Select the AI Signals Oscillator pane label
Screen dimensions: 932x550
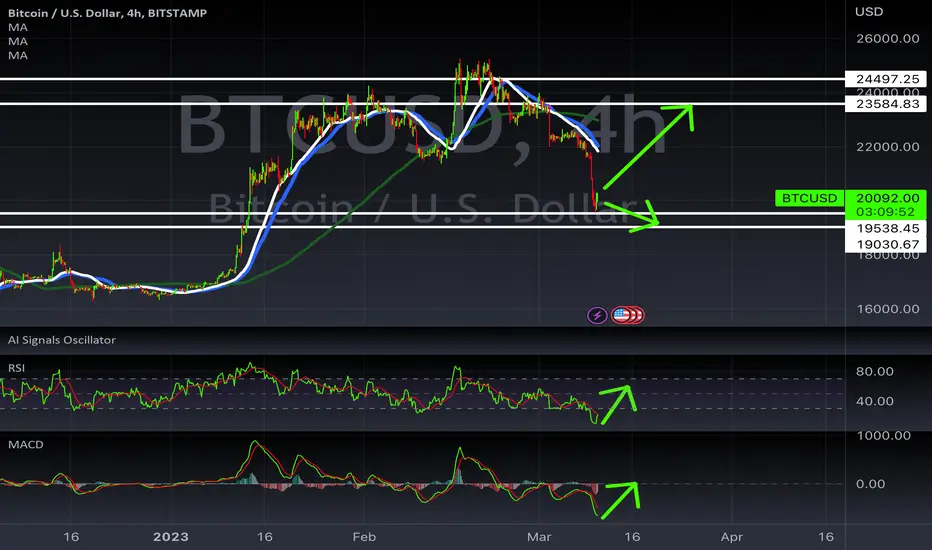coord(62,340)
